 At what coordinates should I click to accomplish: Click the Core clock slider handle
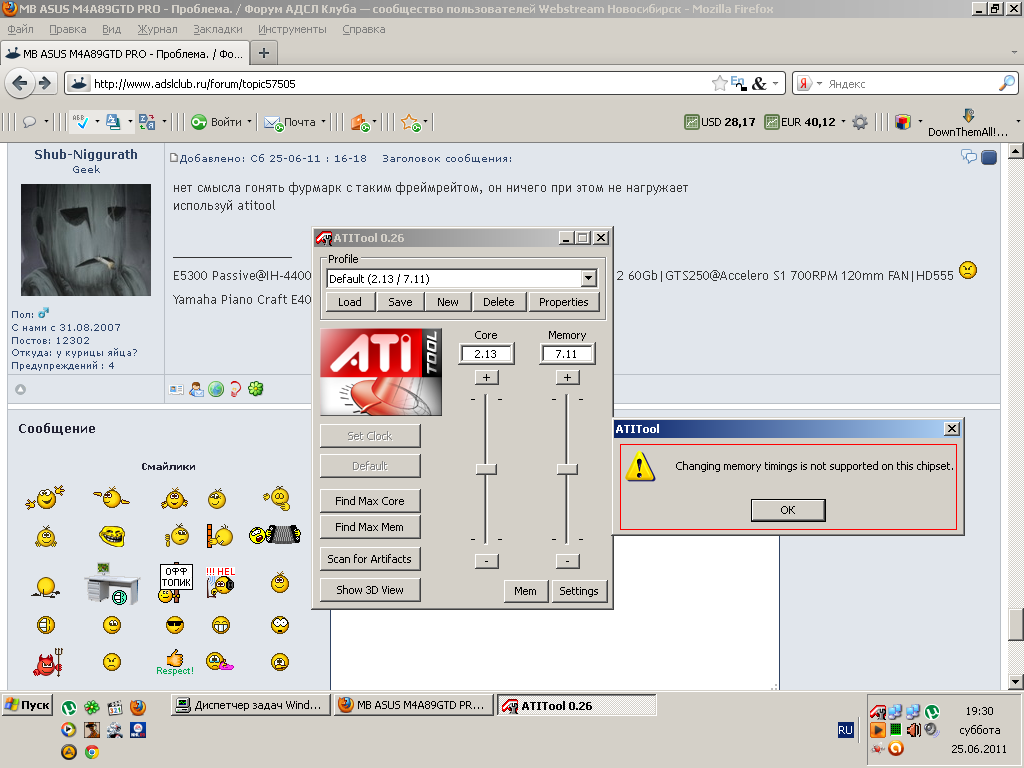pyautogui.click(x=486, y=469)
